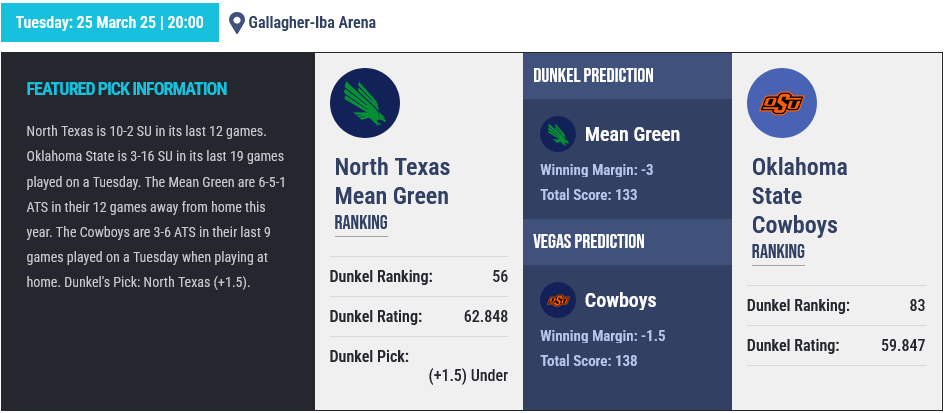The width and height of the screenshot is (946, 413).
Task: Click the large Oklahoma State OSU logo
Action: [781, 103]
